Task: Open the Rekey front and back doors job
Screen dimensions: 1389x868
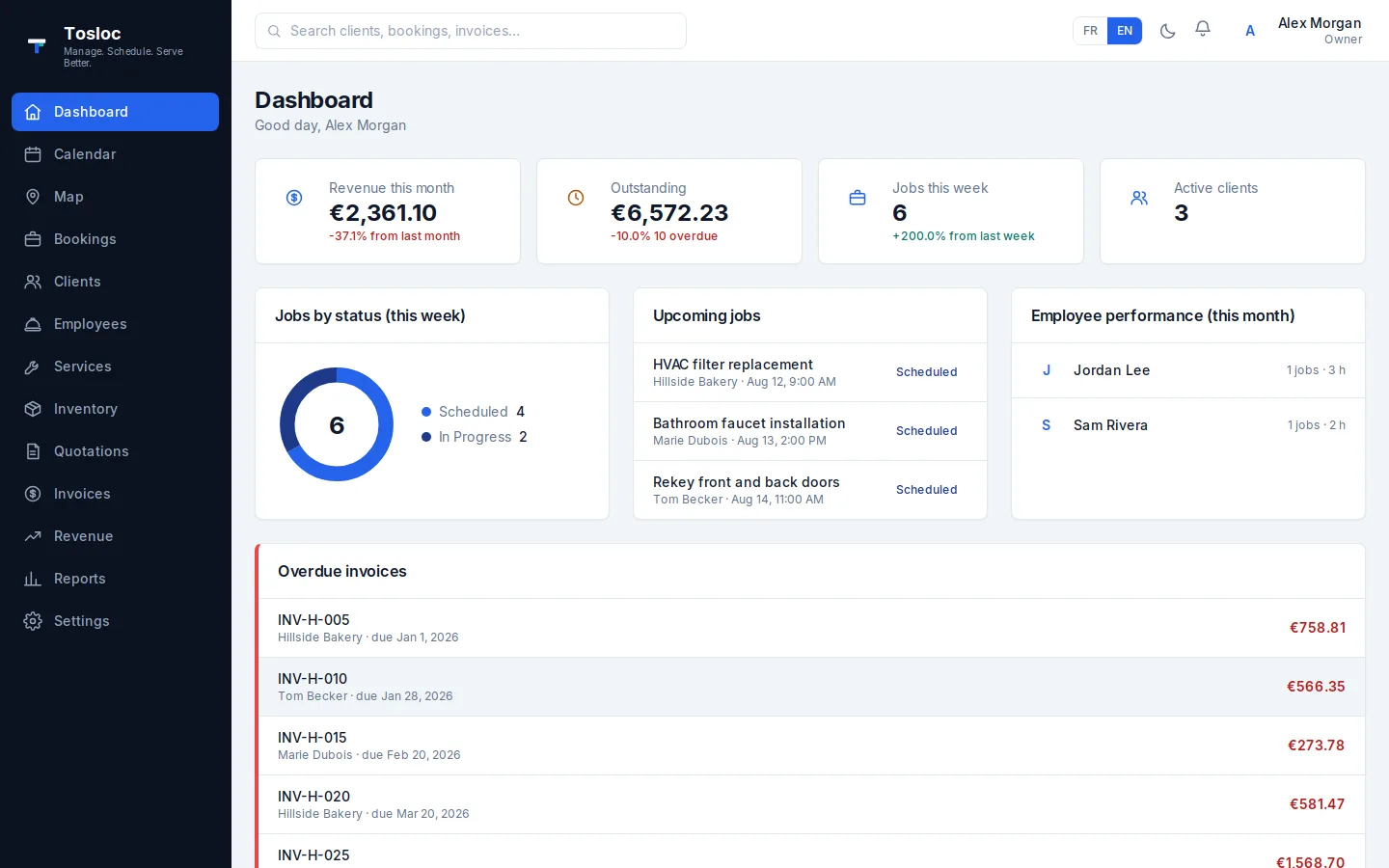Action: 810,490
